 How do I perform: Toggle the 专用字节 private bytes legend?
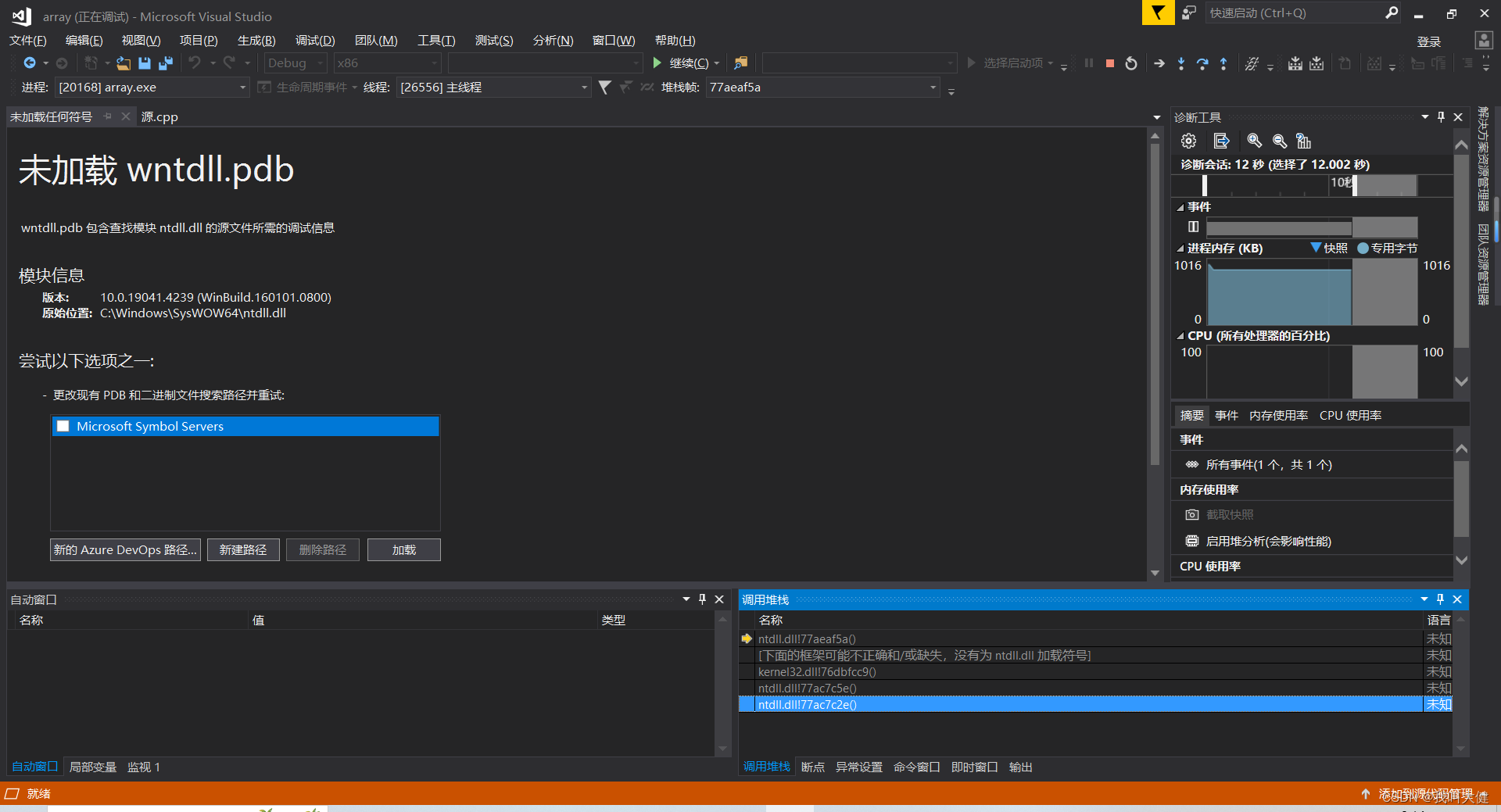pos(1388,248)
